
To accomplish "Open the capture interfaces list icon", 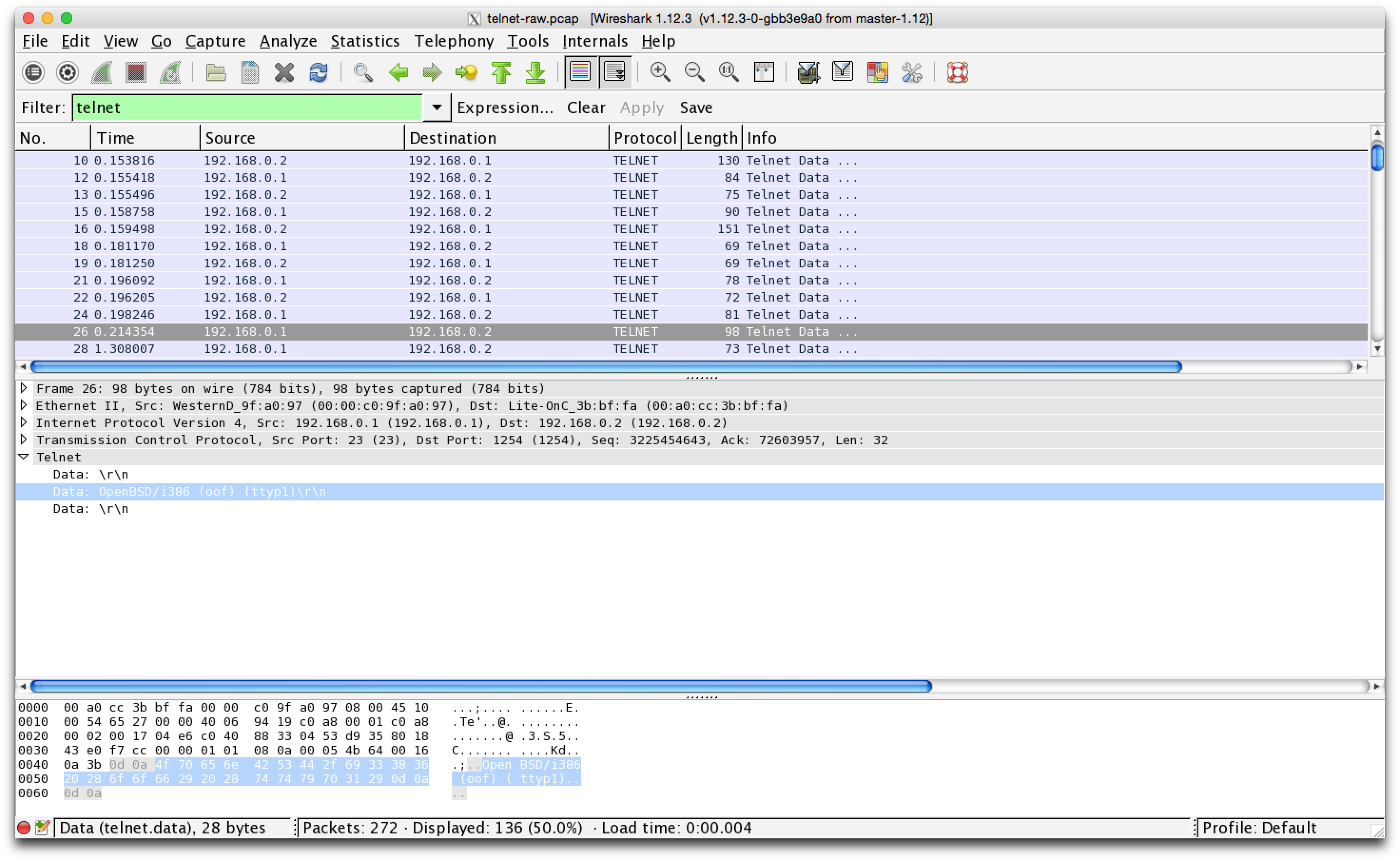I will 34,72.
